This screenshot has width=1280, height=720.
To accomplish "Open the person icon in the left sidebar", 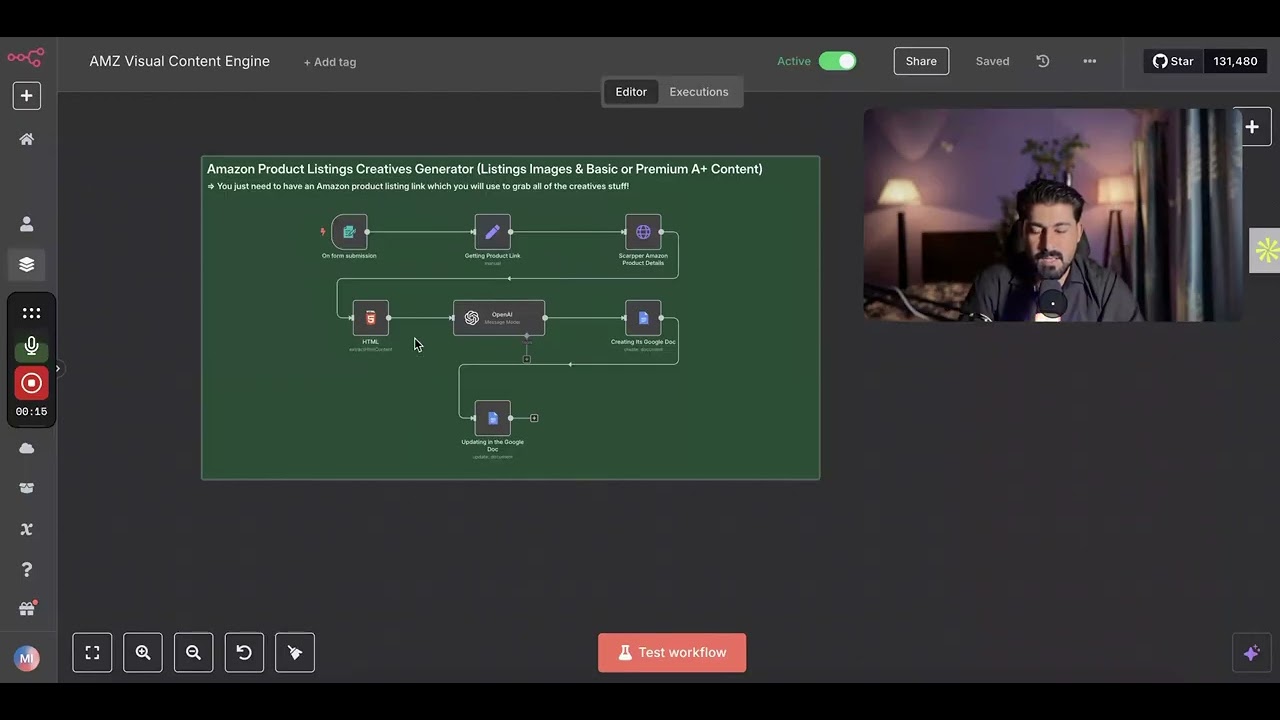I will coord(27,224).
